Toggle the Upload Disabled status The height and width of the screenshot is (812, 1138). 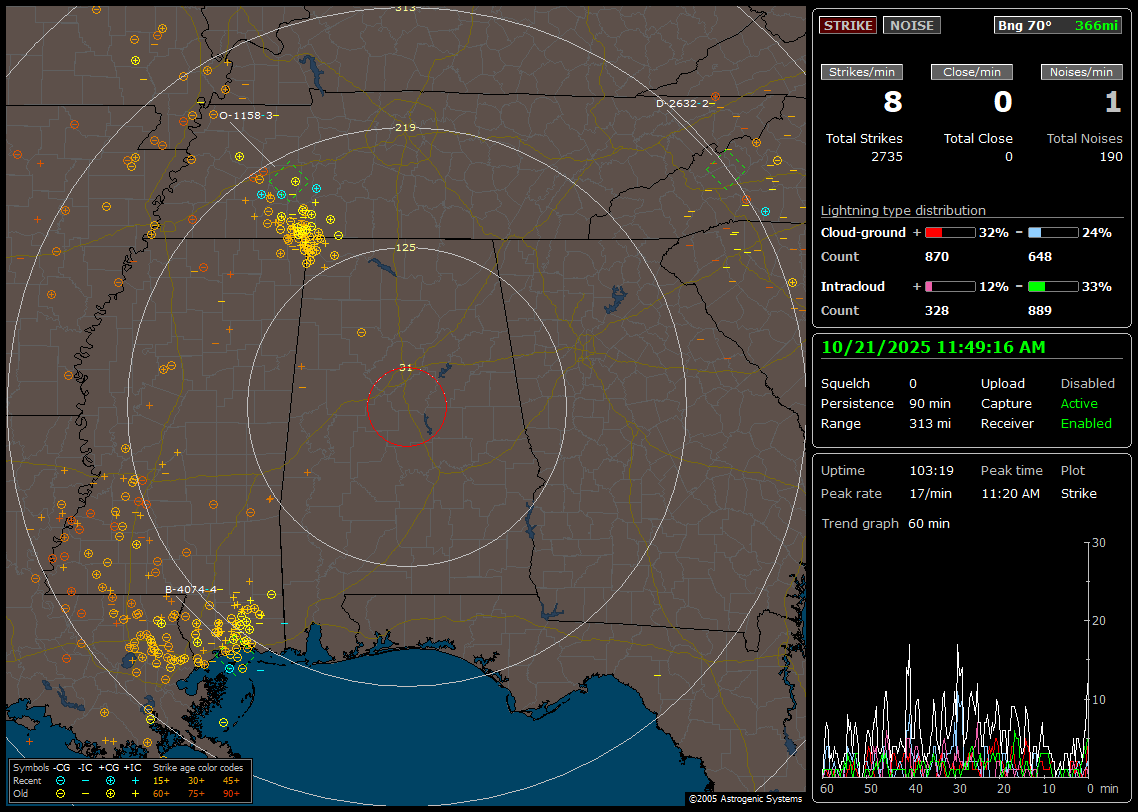point(1087,384)
